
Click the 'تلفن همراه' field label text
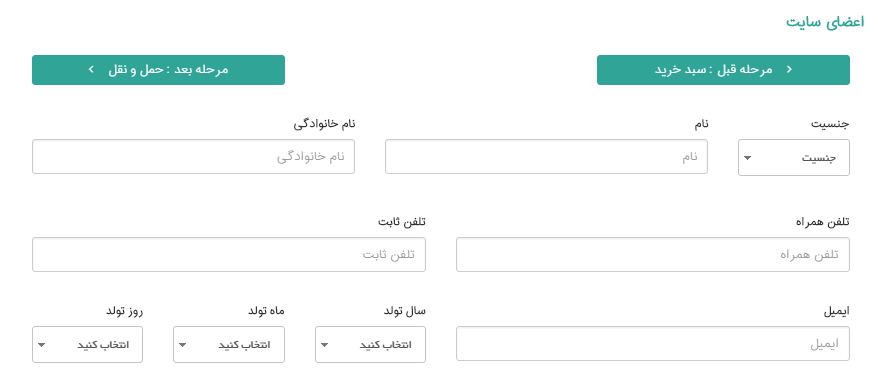823,222
